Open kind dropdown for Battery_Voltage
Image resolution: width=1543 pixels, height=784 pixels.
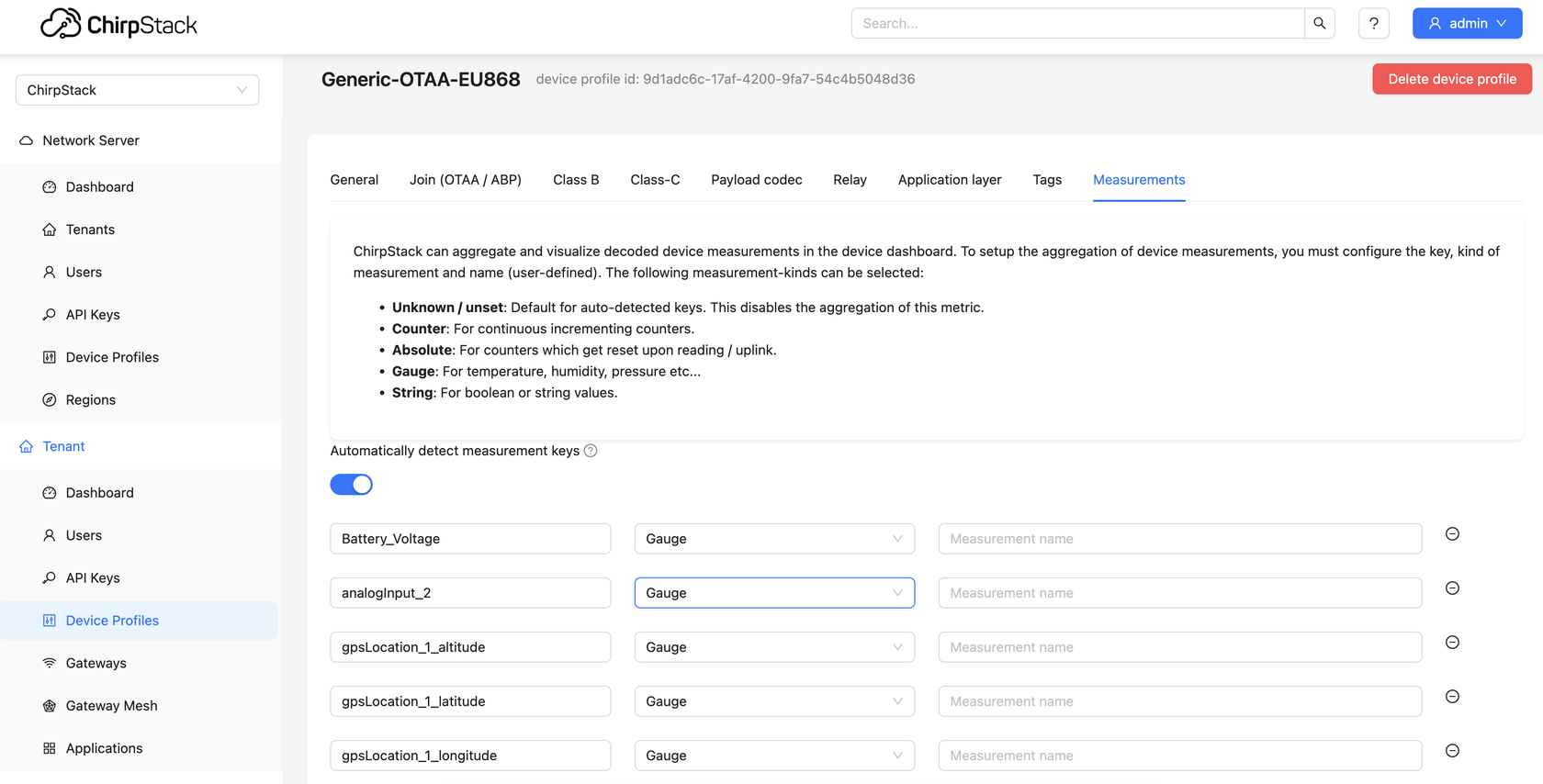[x=774, y=539]
